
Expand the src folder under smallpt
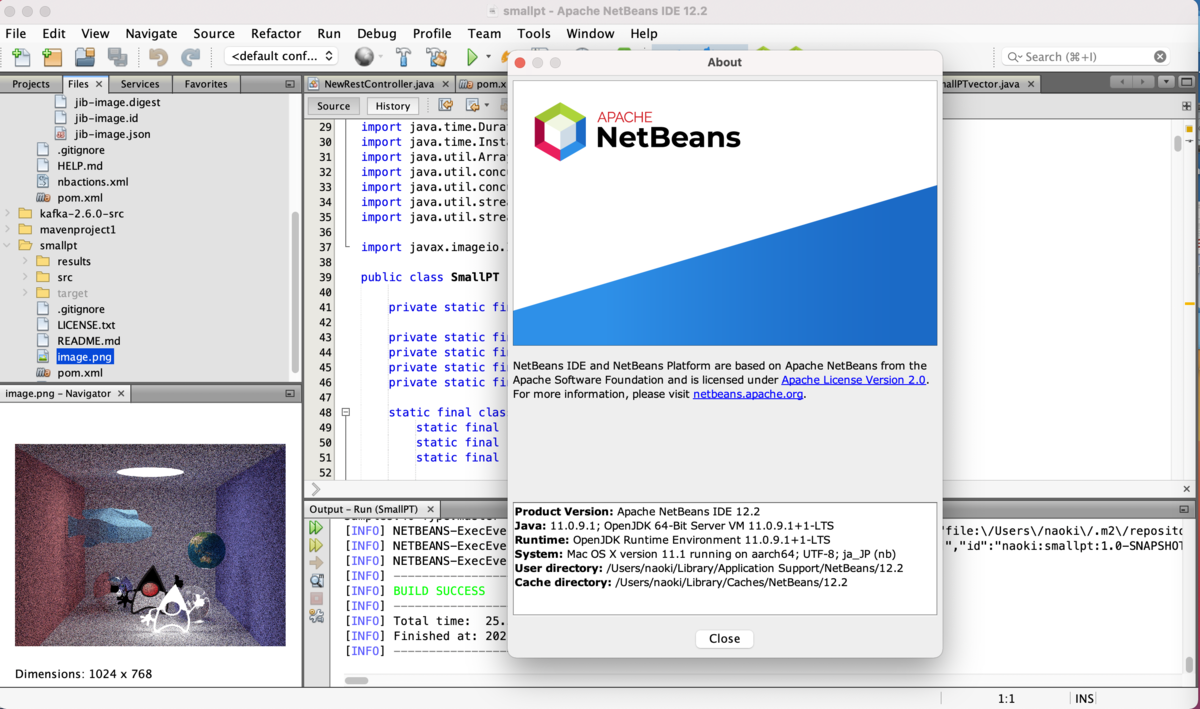[27, 278]
